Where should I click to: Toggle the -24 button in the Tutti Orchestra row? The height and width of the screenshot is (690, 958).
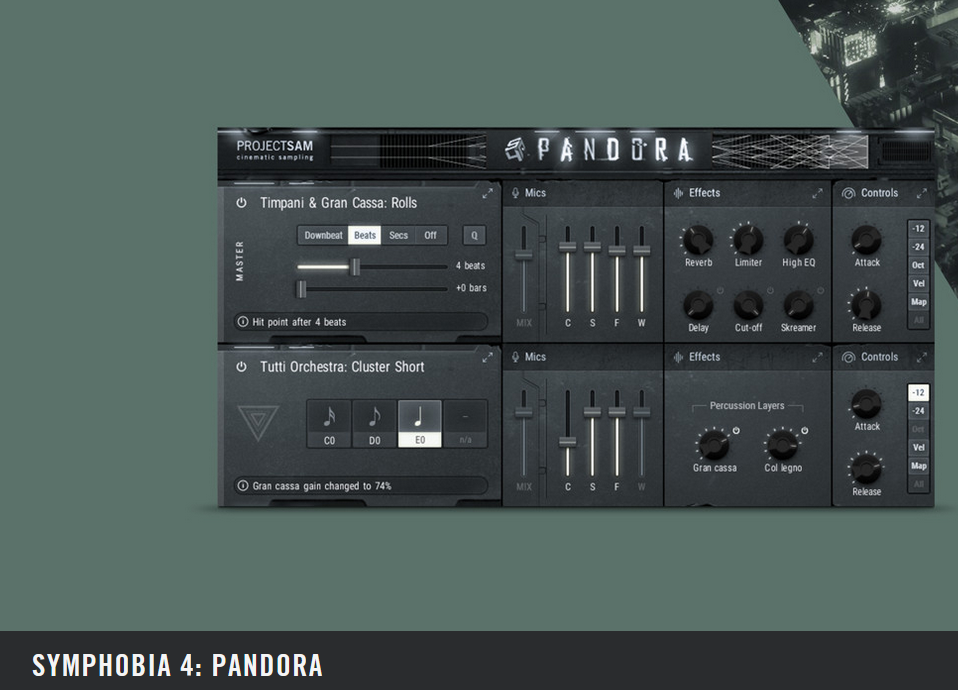(918, 411)
